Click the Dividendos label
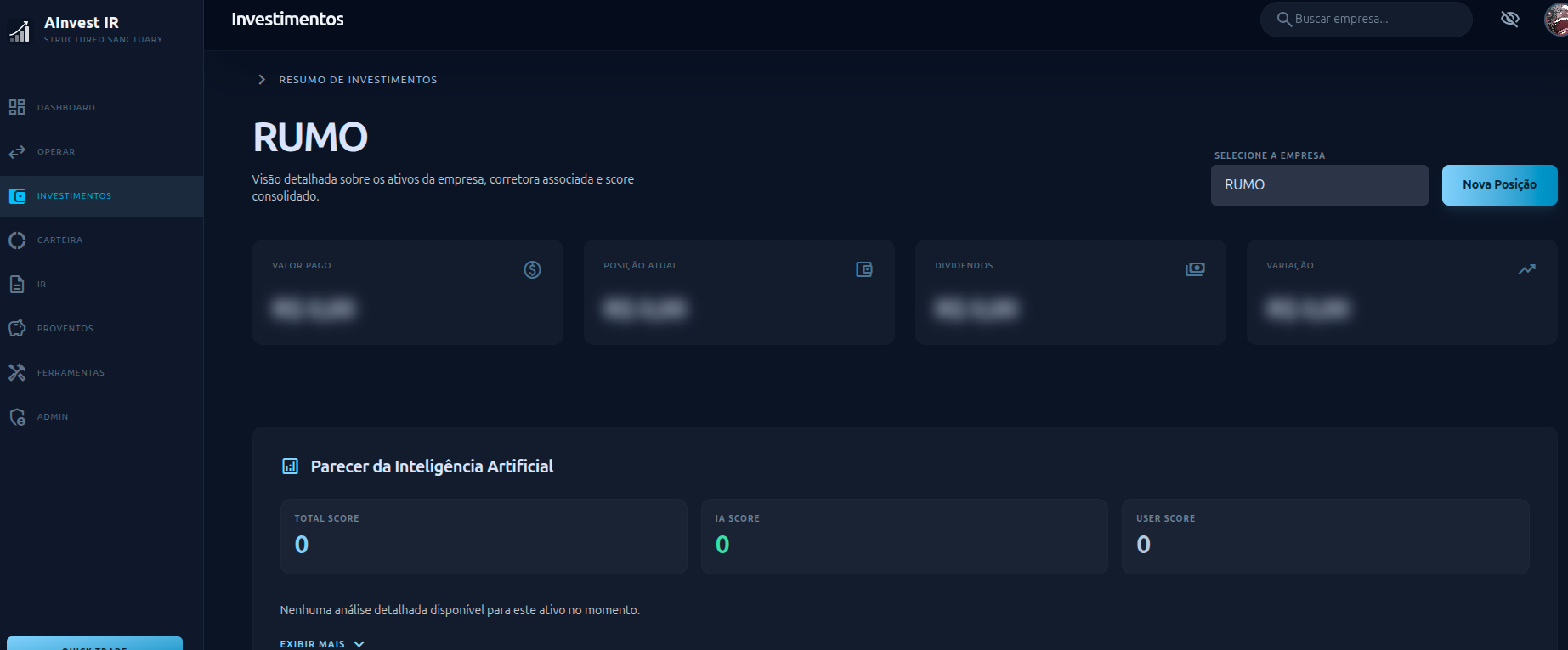 click(964, 266)
